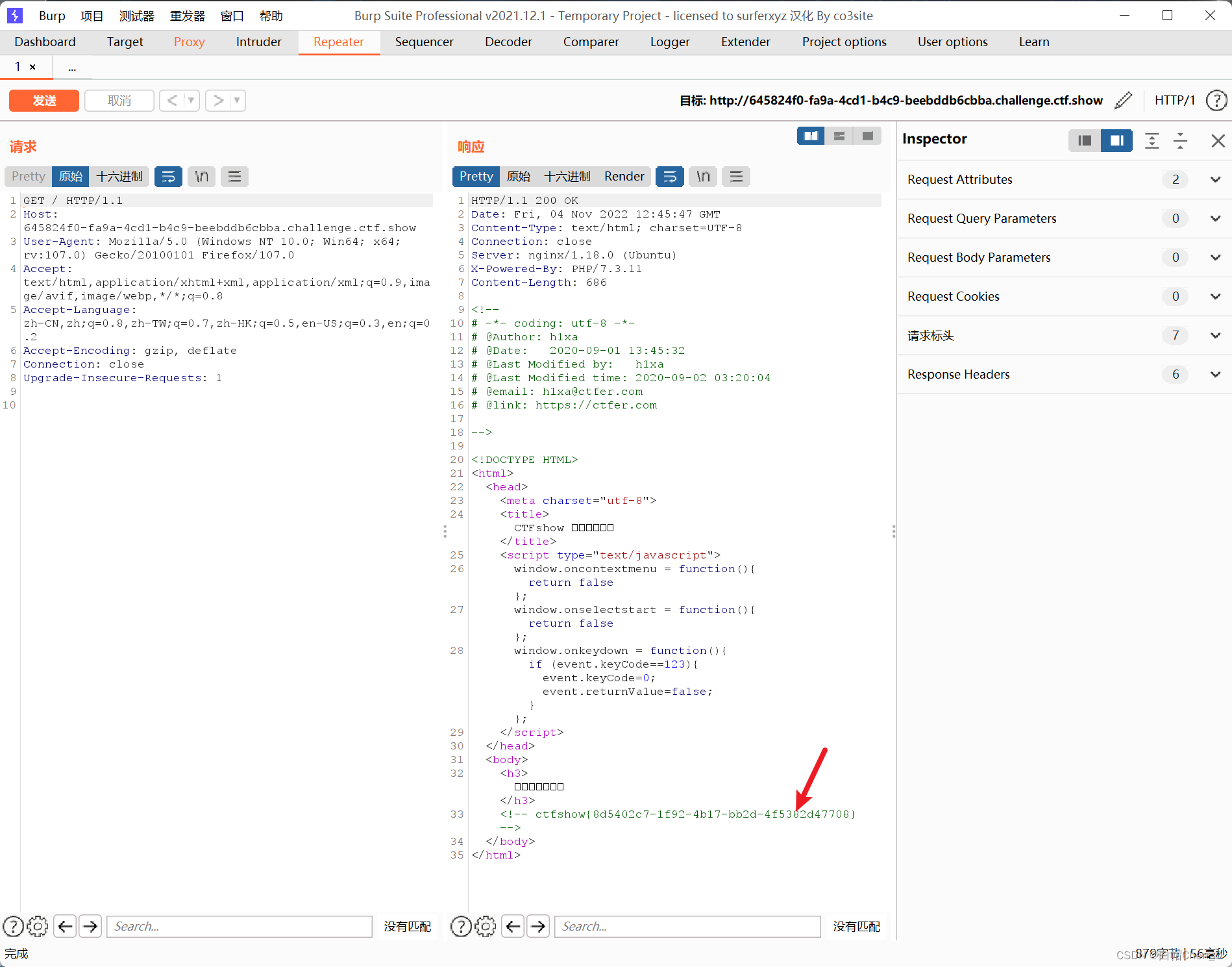Add new Repeater tab with ...
1232x967 pixels.
tap(72, 67)
